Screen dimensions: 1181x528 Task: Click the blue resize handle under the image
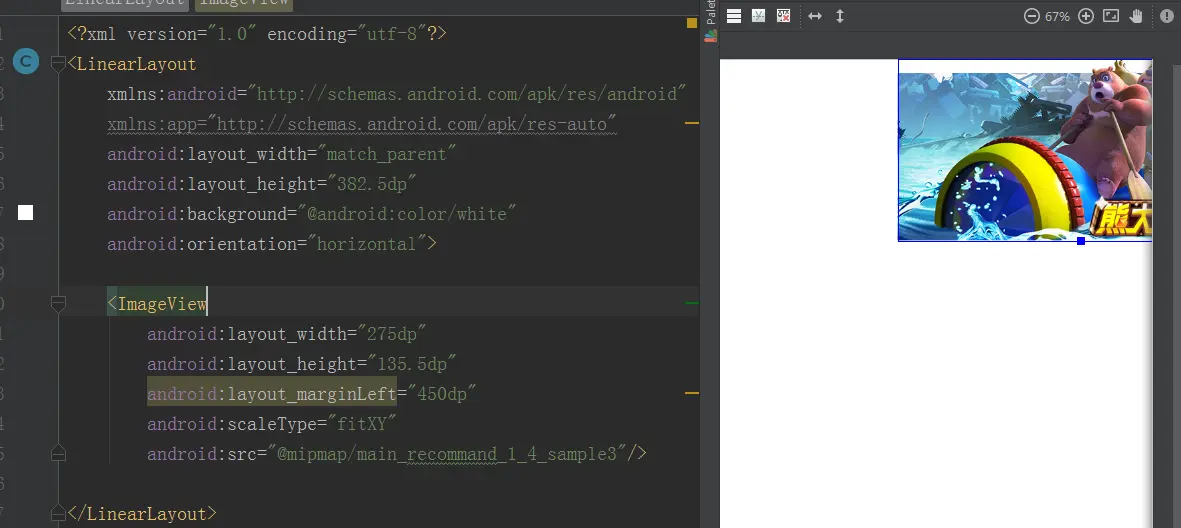1081,241
